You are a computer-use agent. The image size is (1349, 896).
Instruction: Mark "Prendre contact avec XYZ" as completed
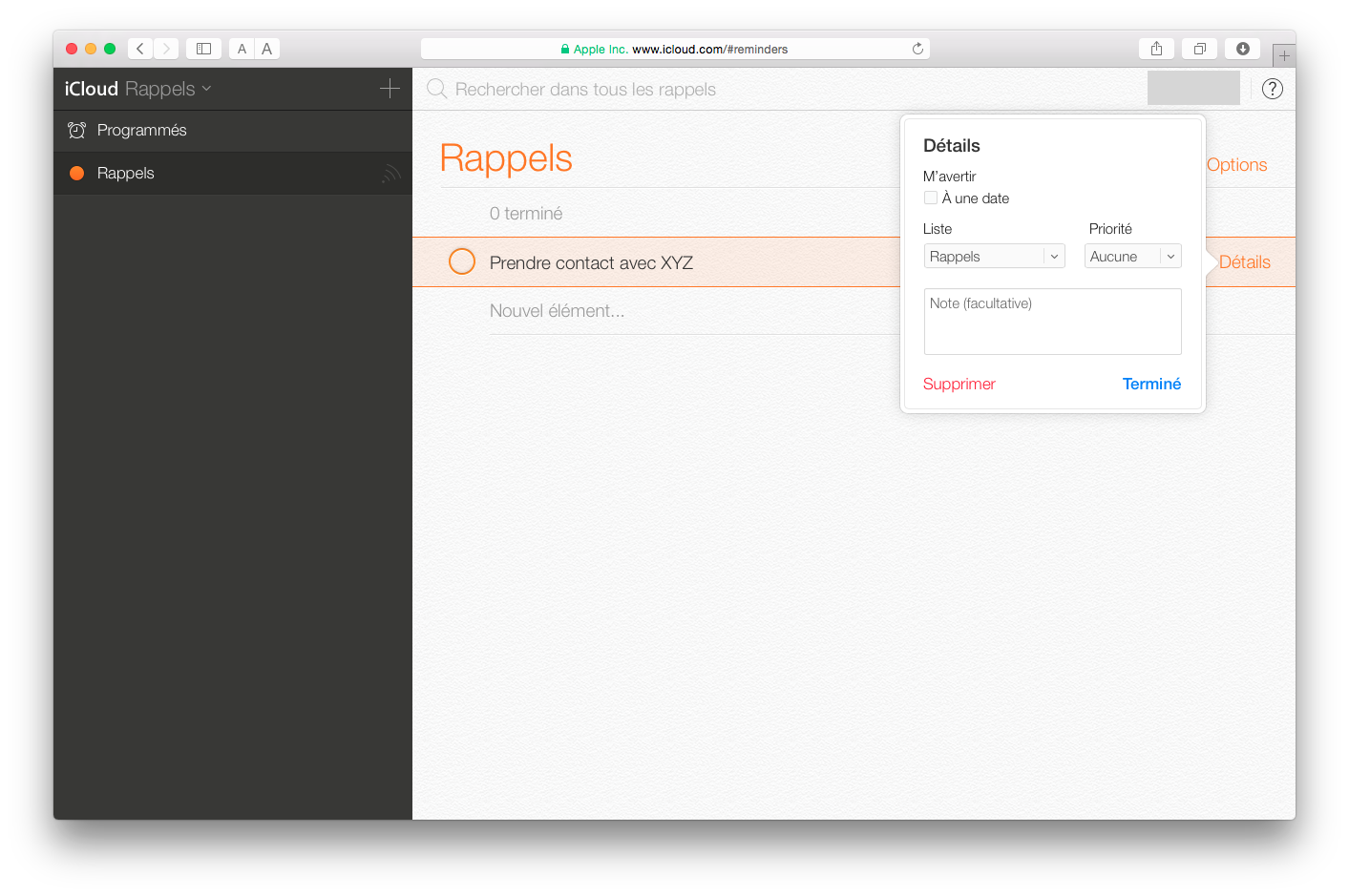point(462,261)
